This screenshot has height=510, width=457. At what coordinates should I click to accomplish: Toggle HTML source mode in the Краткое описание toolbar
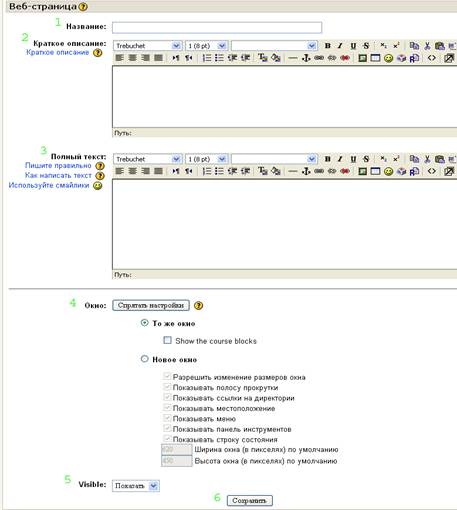tap(432, 58)
